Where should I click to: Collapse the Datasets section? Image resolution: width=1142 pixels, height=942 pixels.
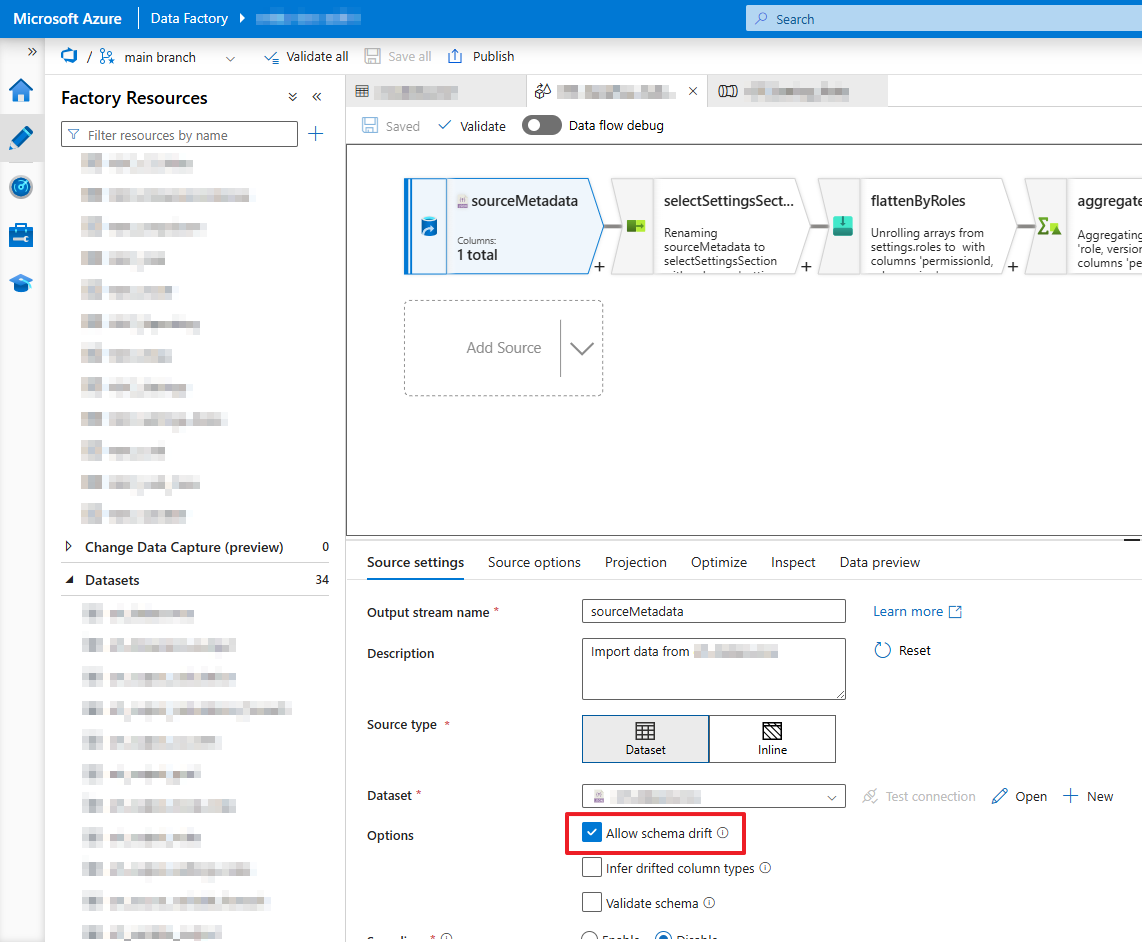point(70,580)
